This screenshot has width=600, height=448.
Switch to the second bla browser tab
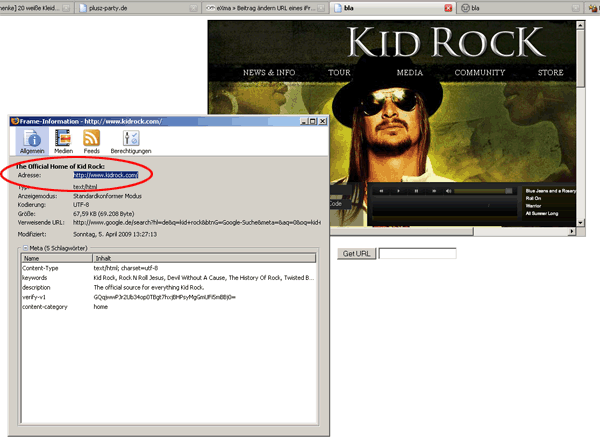(x=520, y=8)
